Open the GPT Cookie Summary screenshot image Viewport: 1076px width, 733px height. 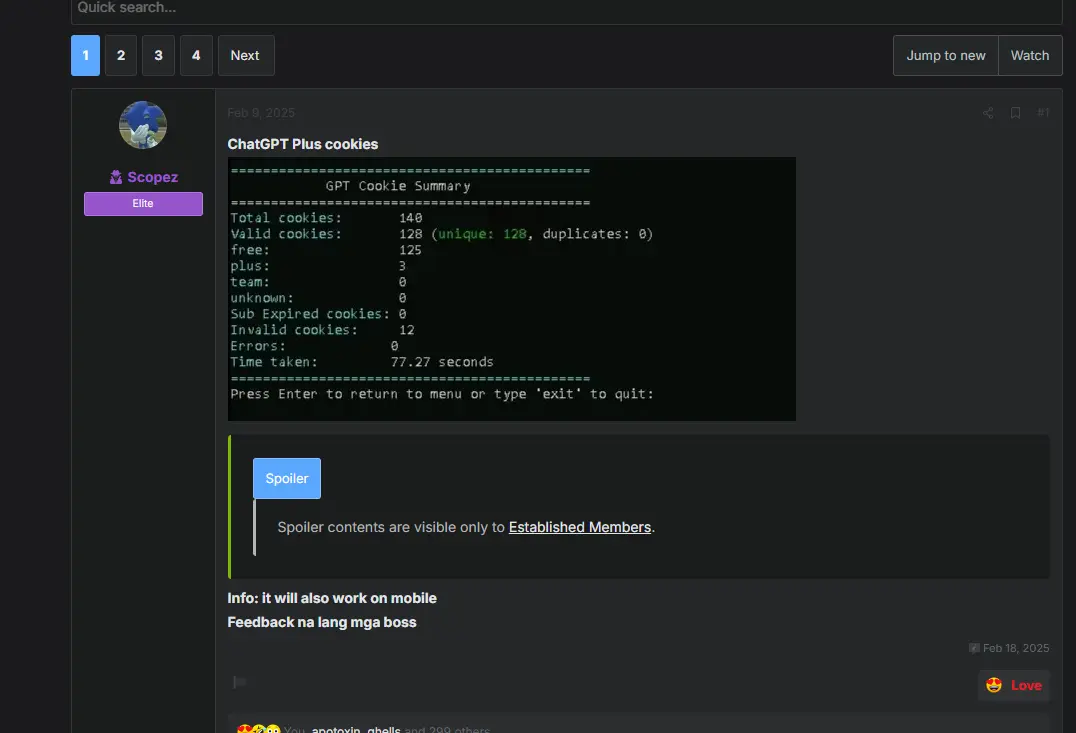tap(512, 289)
